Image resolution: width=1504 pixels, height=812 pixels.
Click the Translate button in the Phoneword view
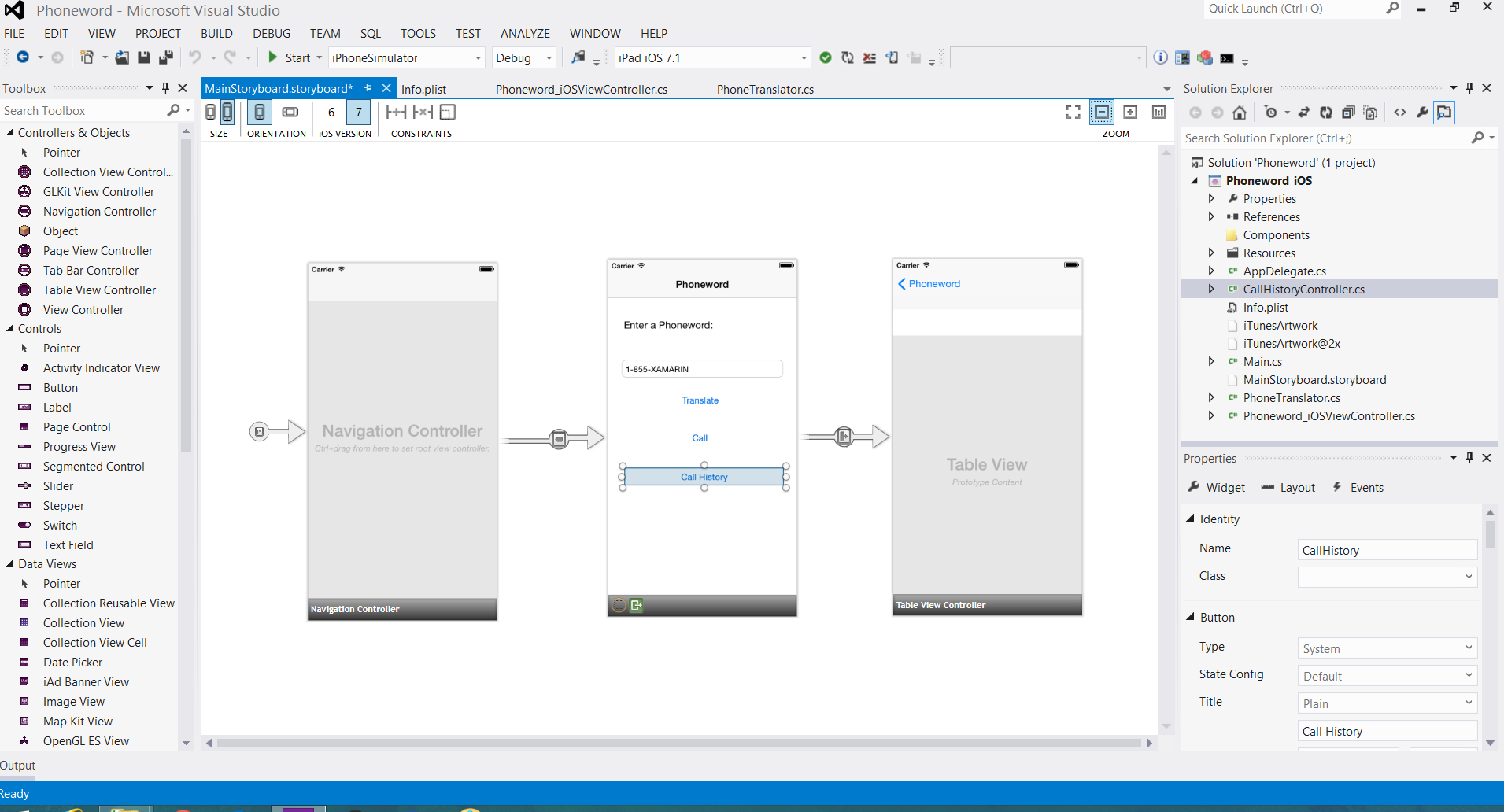coord(700,400)
